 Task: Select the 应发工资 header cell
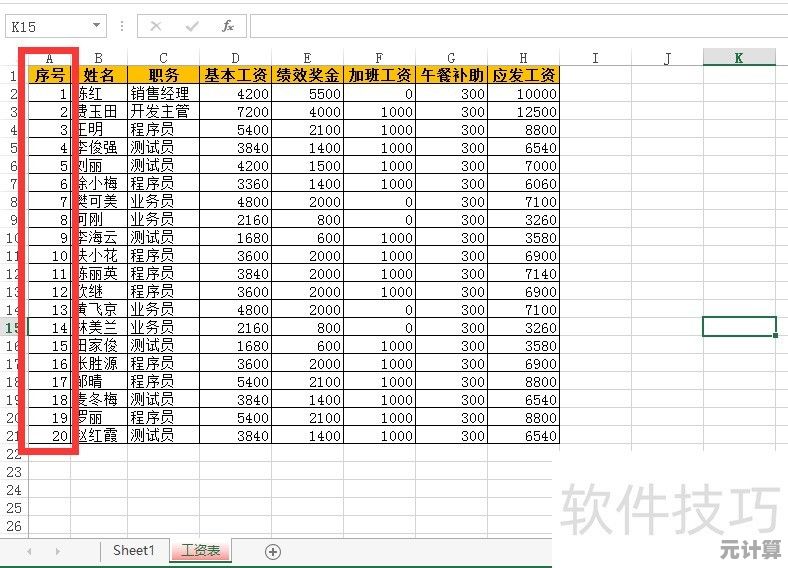[524, 75]
